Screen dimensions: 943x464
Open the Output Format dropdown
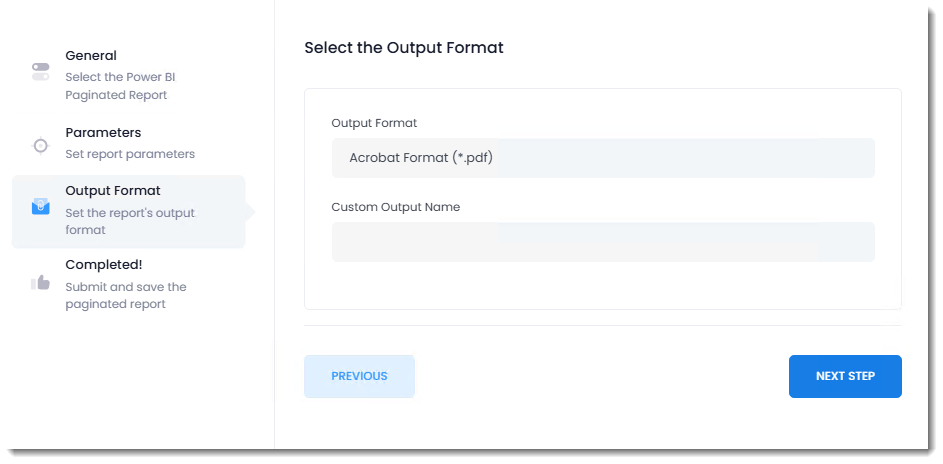pyautogui.click(x=602, y=158)
